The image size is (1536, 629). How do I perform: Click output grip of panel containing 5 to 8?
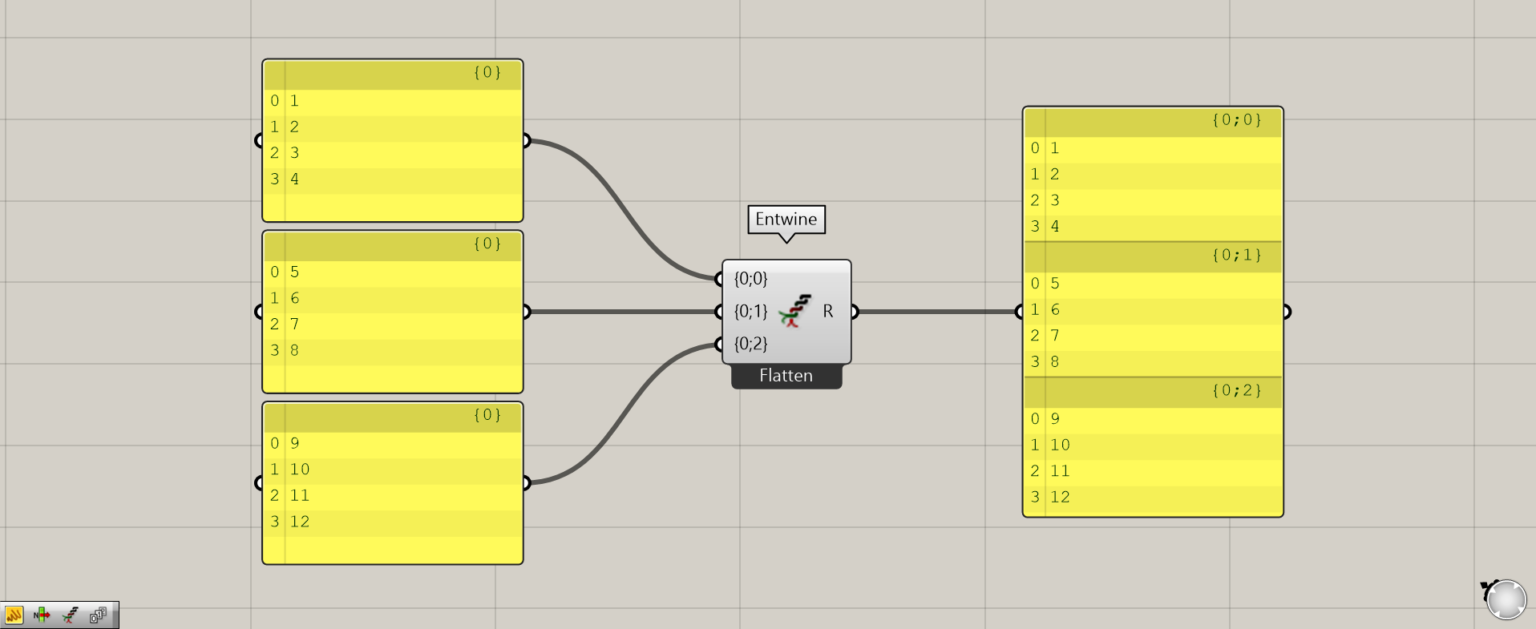[525, 312]
